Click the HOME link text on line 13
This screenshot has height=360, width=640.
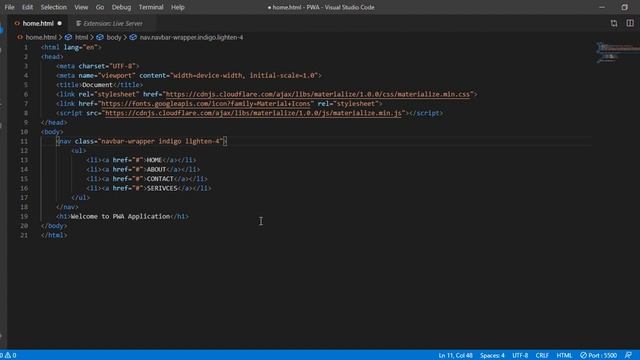(154, 160)
